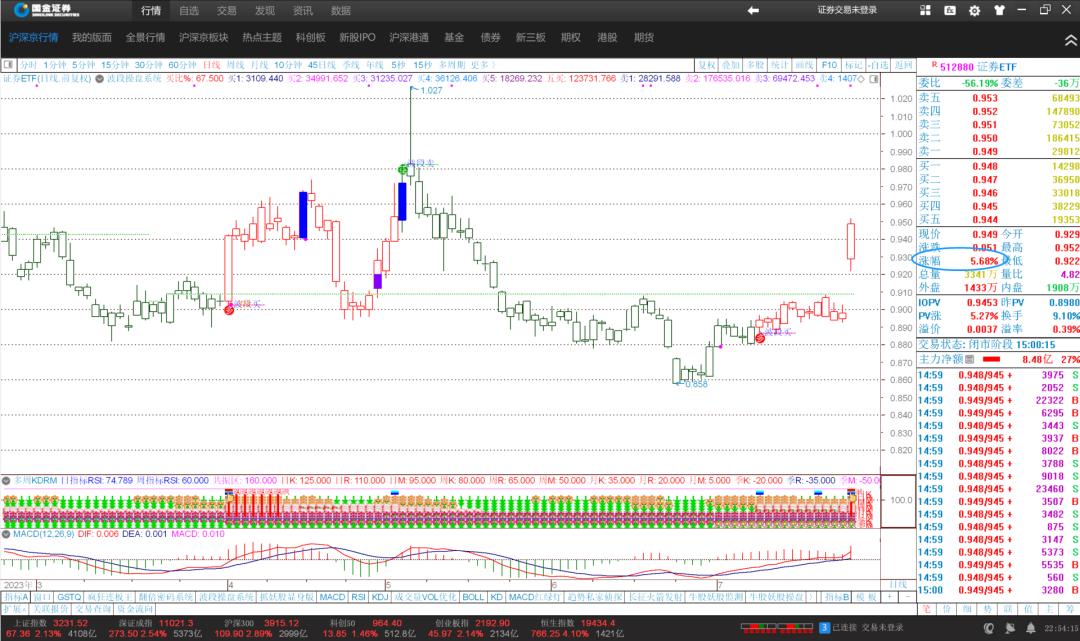This screenshot has width=1080, height=641.
Task: Click the plus zoom-in button below chart
Action: (x=888, y=597)
